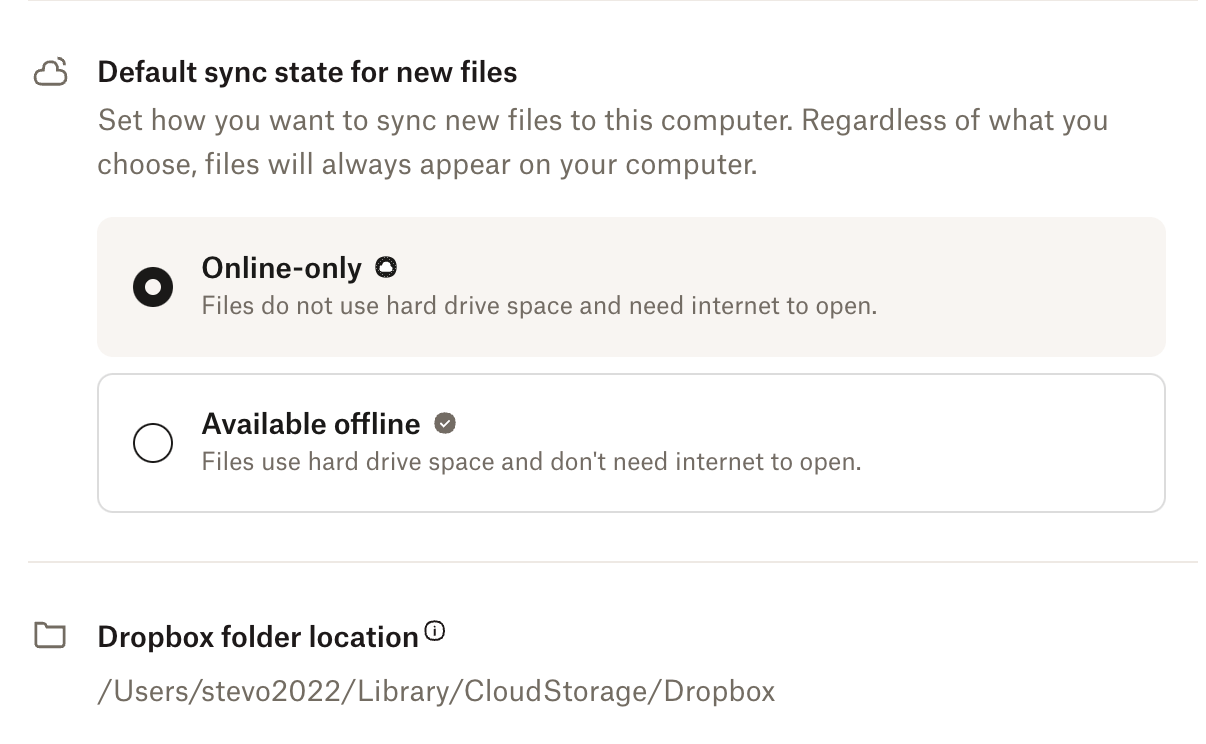Select the Online-only radio button

click(x=153, y=287)
